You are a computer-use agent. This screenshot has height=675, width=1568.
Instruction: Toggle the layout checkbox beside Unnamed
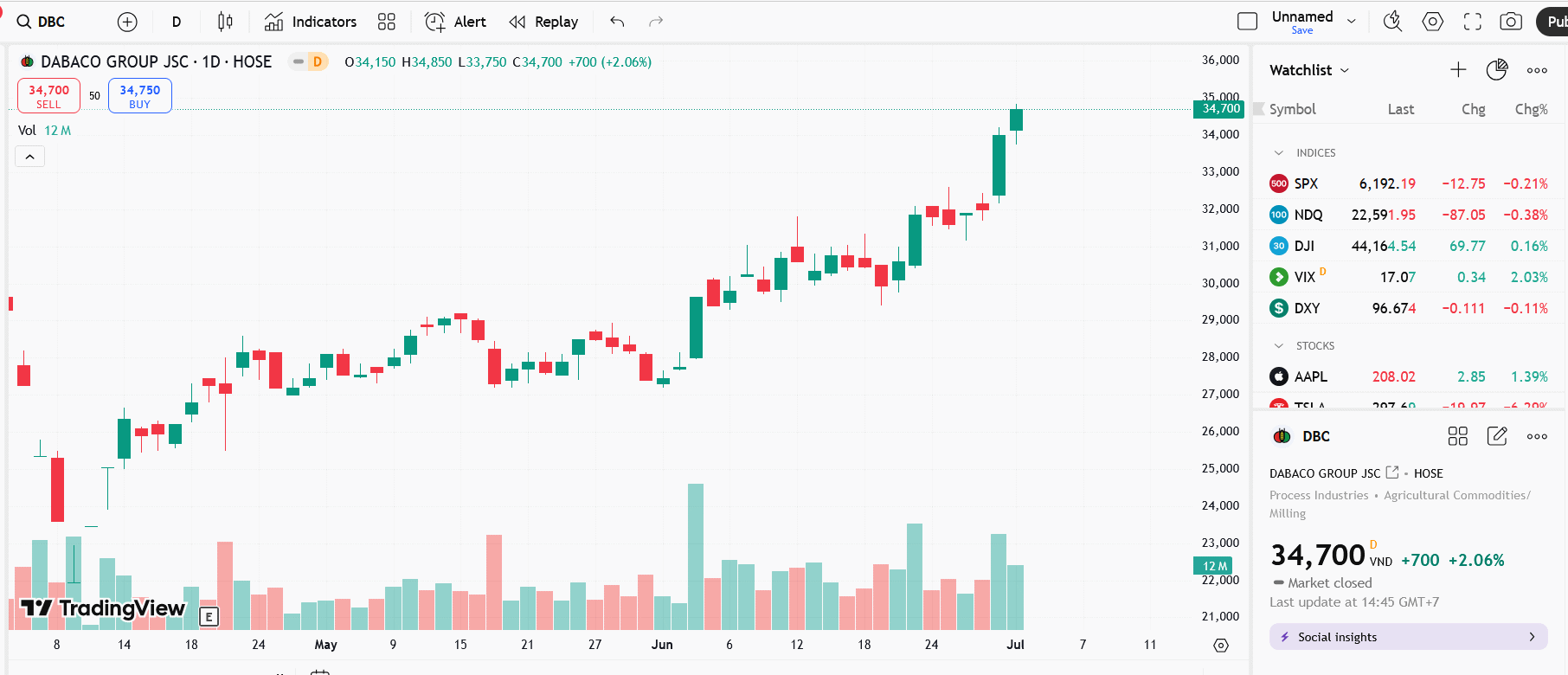[x=1247, y=22]
